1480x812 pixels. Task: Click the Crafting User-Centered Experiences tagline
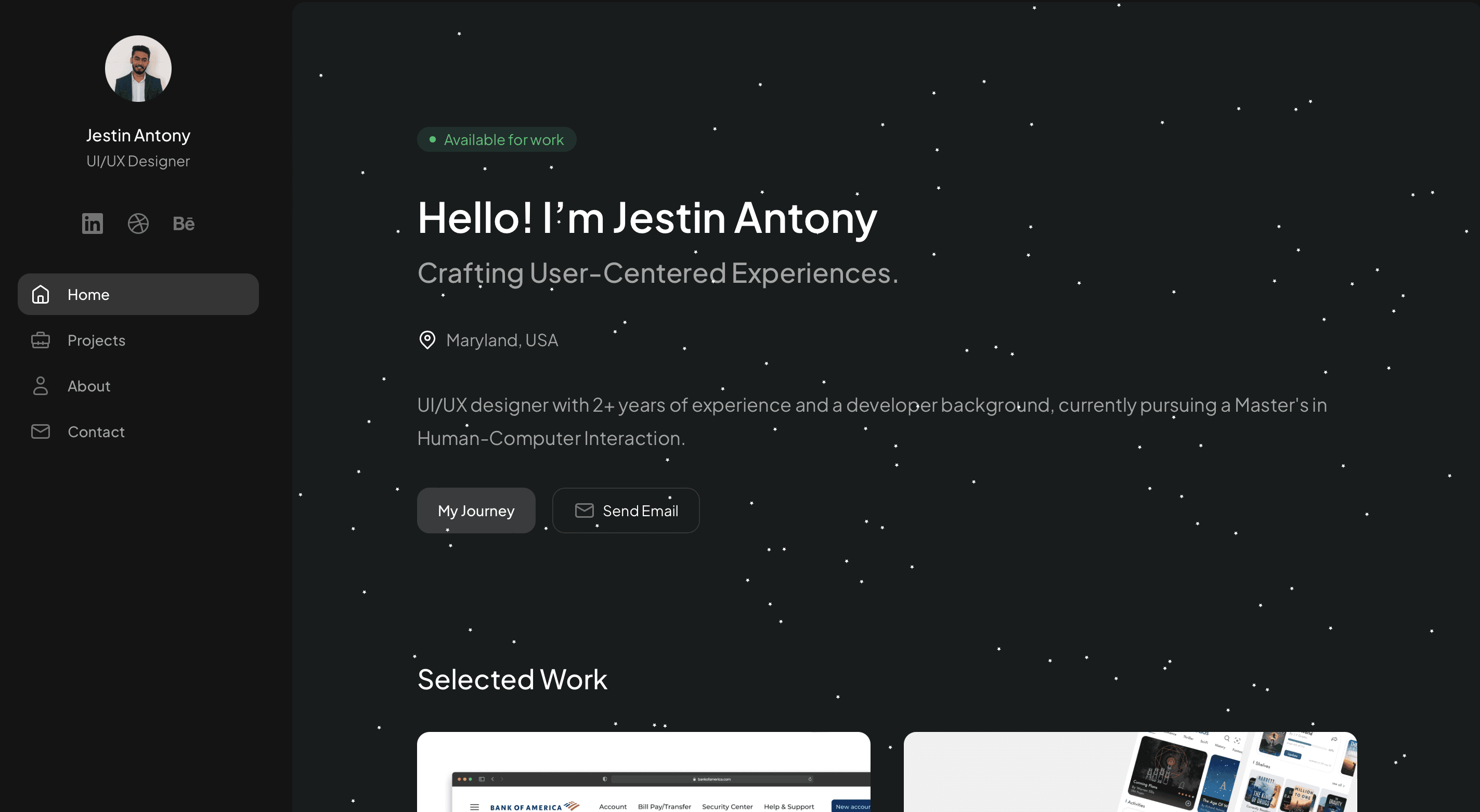657,273
